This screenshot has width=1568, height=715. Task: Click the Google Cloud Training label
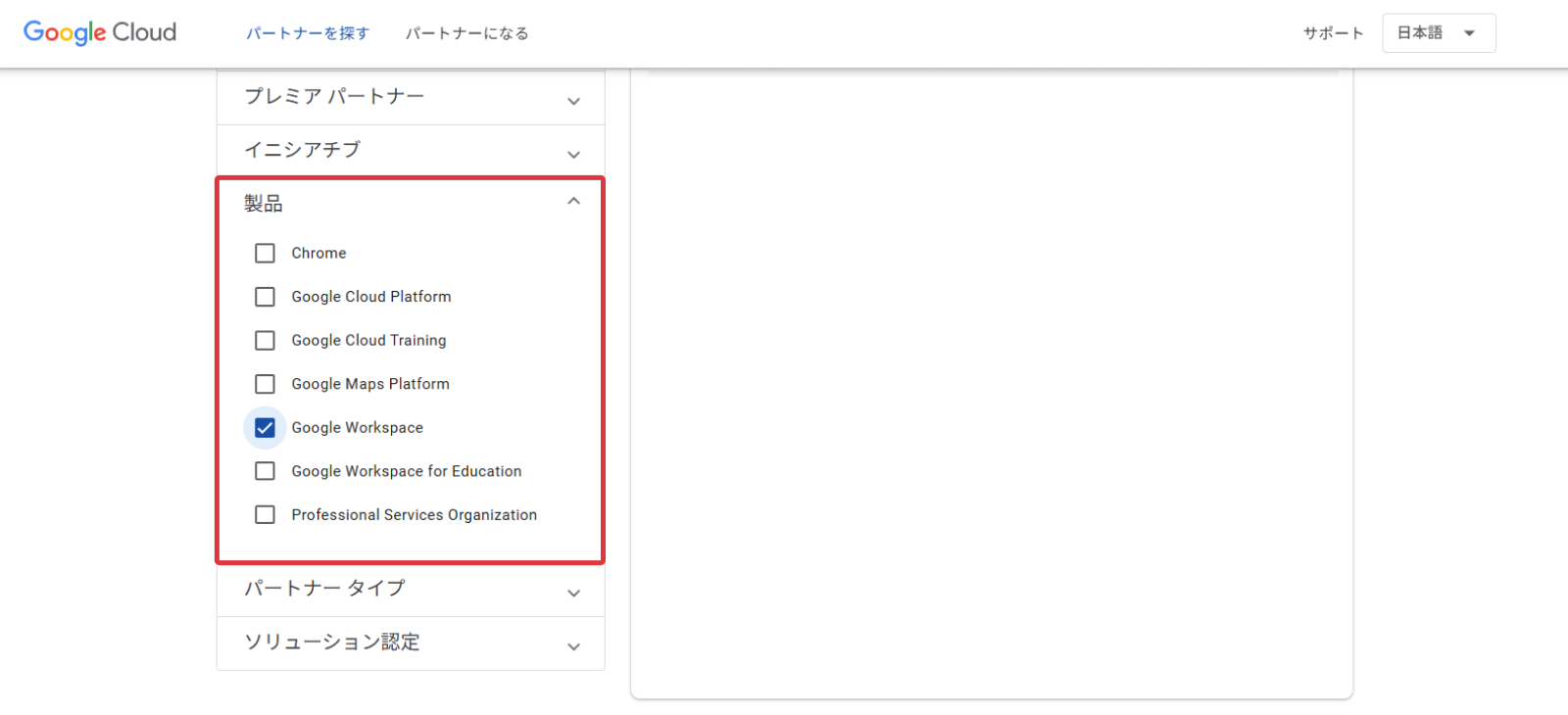tap(368, 340)
